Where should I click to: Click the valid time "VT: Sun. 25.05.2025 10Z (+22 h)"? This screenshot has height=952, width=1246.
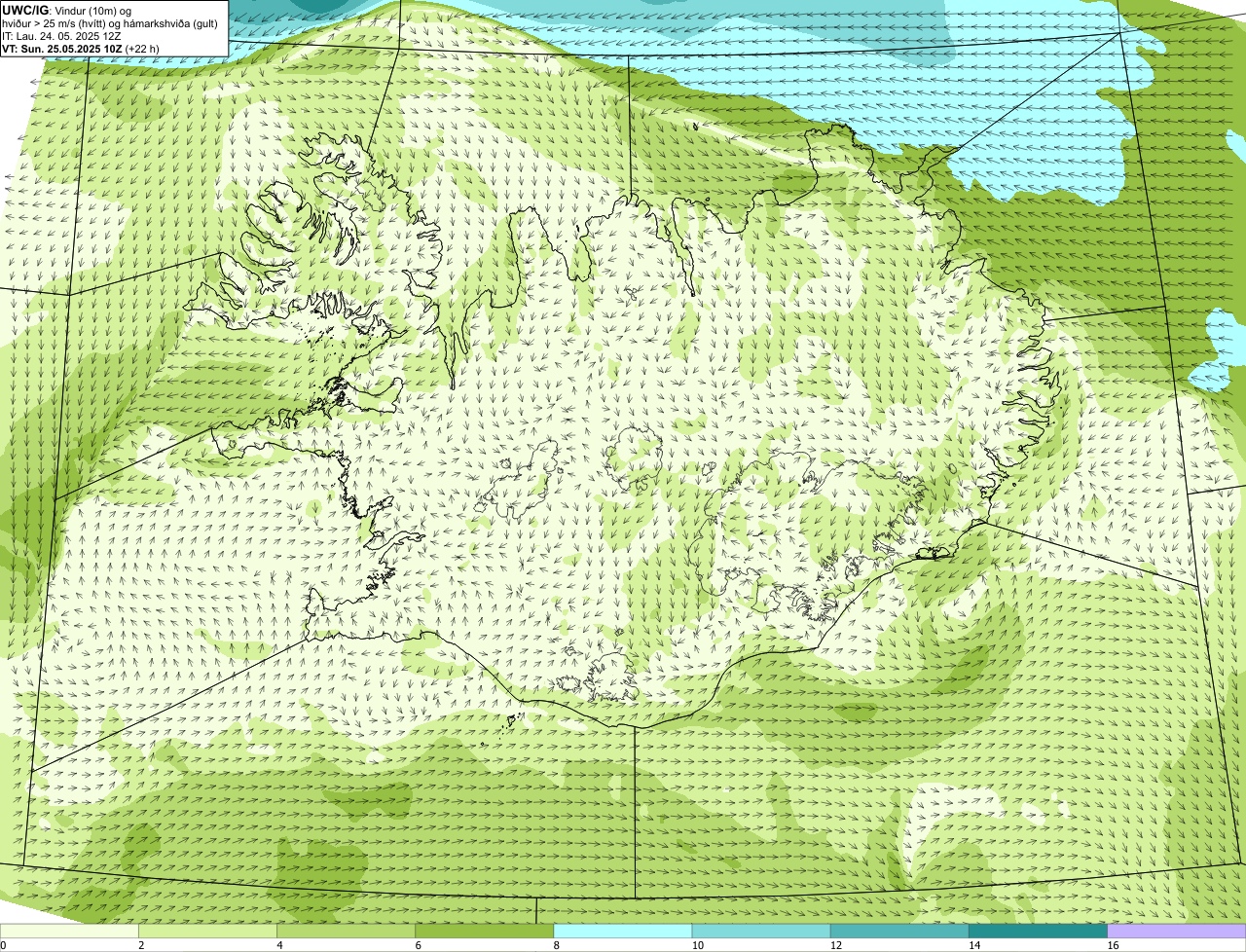click(x=81, y=48)
